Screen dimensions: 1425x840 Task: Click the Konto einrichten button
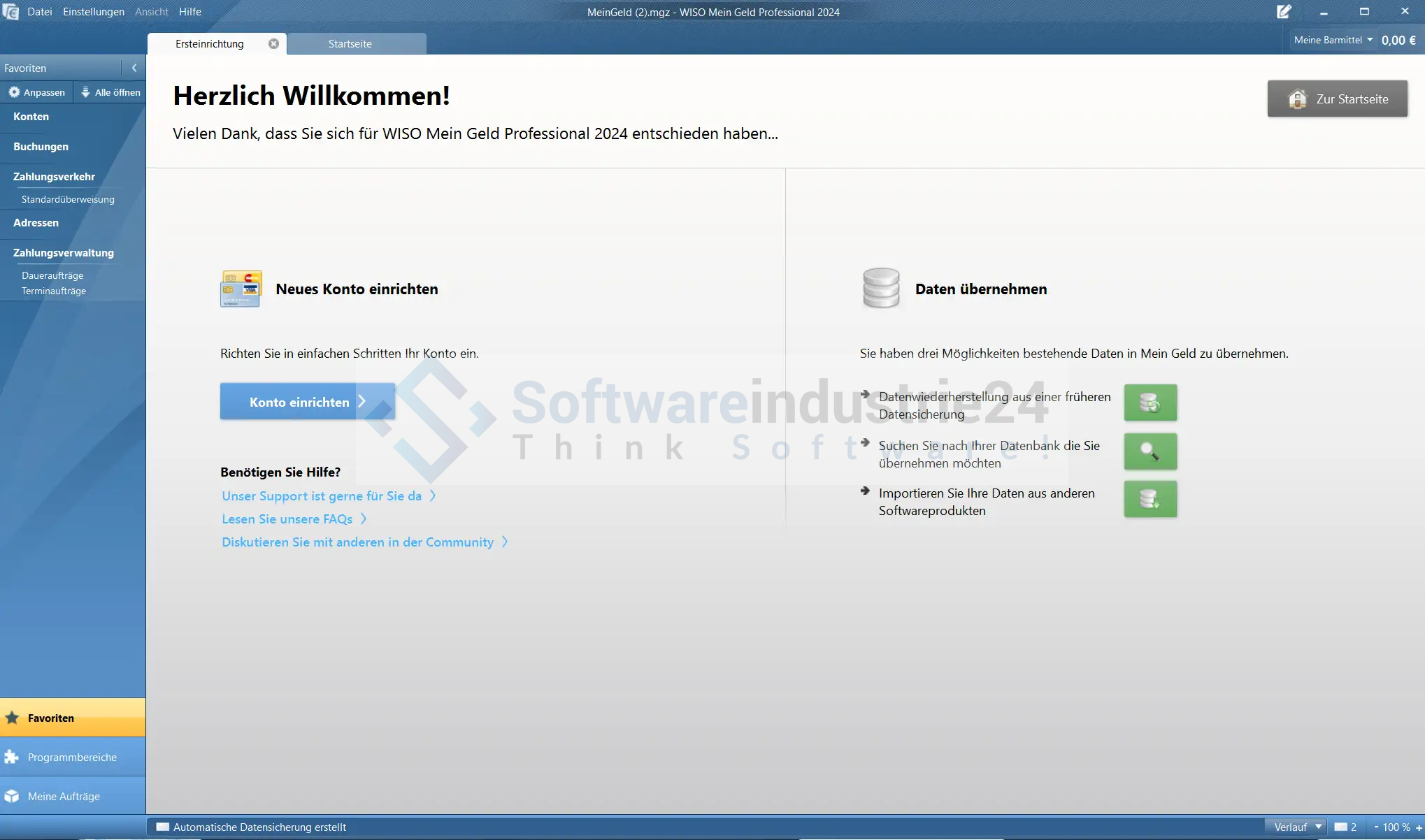pos(307,402)
